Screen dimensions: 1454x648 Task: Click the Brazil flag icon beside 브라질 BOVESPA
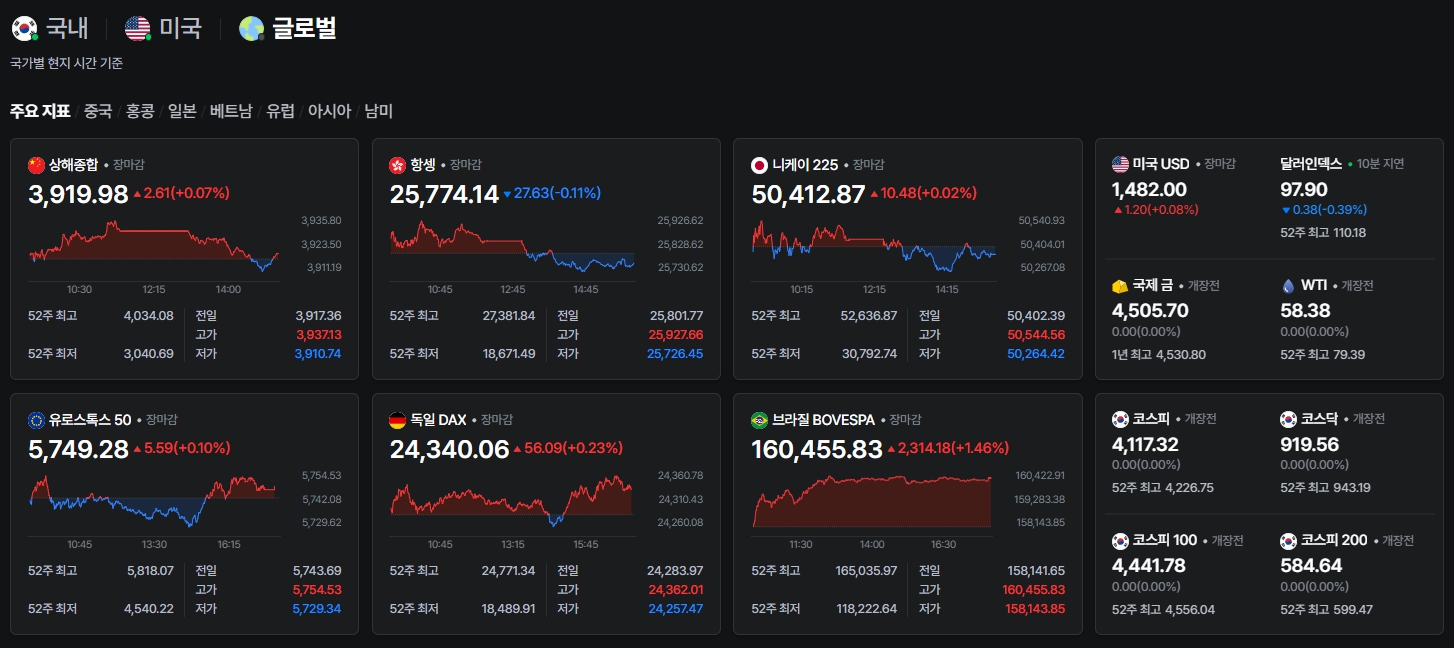(760, 420)
